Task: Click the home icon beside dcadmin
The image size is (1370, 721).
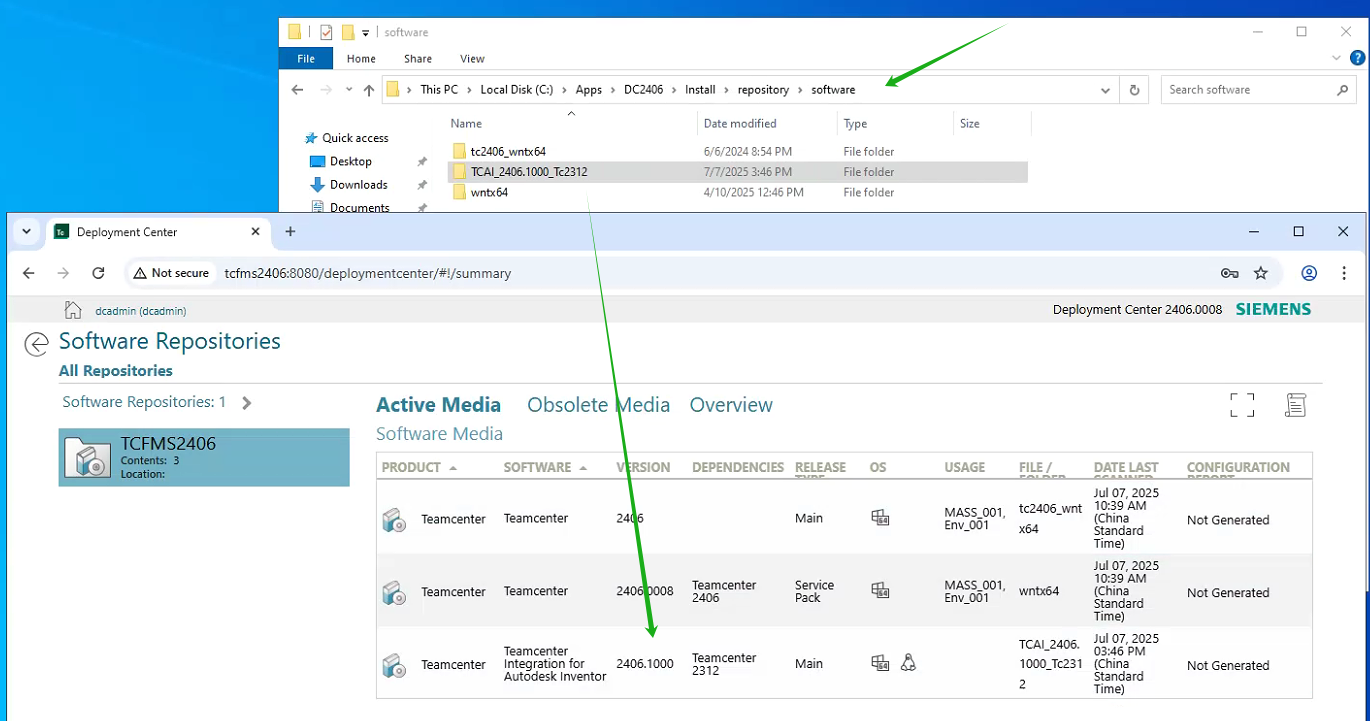Action: pos(72,310)
